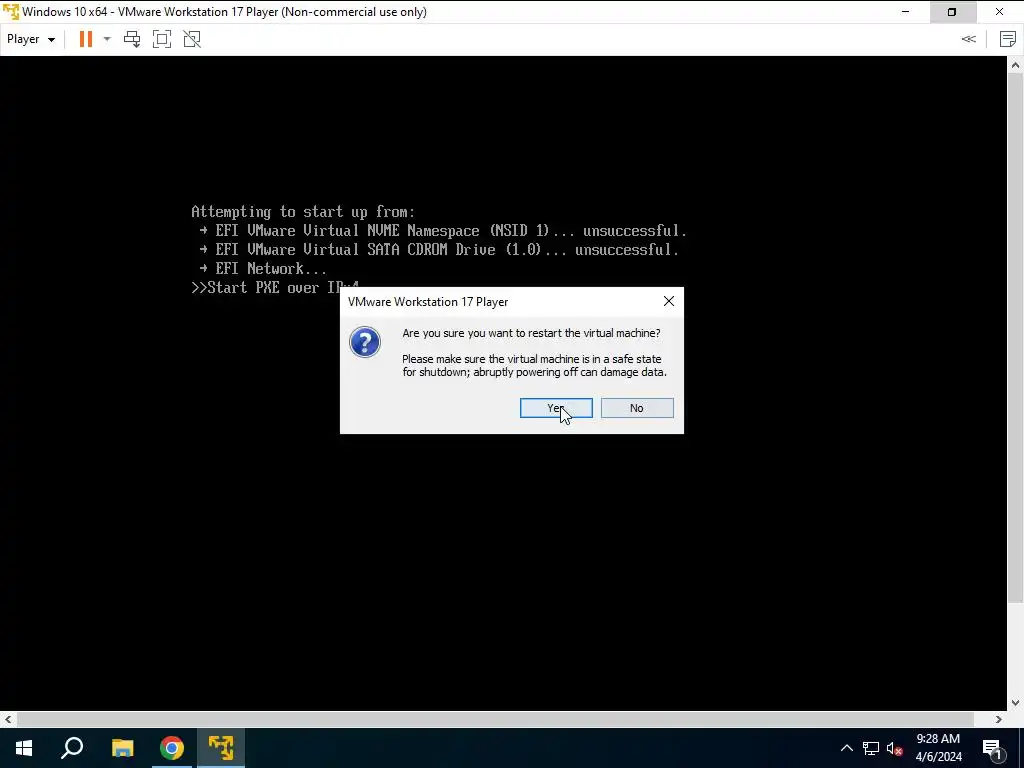Collapse toolbar with double chevron icon
Viewport: 1024px width, 768px height.
(x=968, y=39)
